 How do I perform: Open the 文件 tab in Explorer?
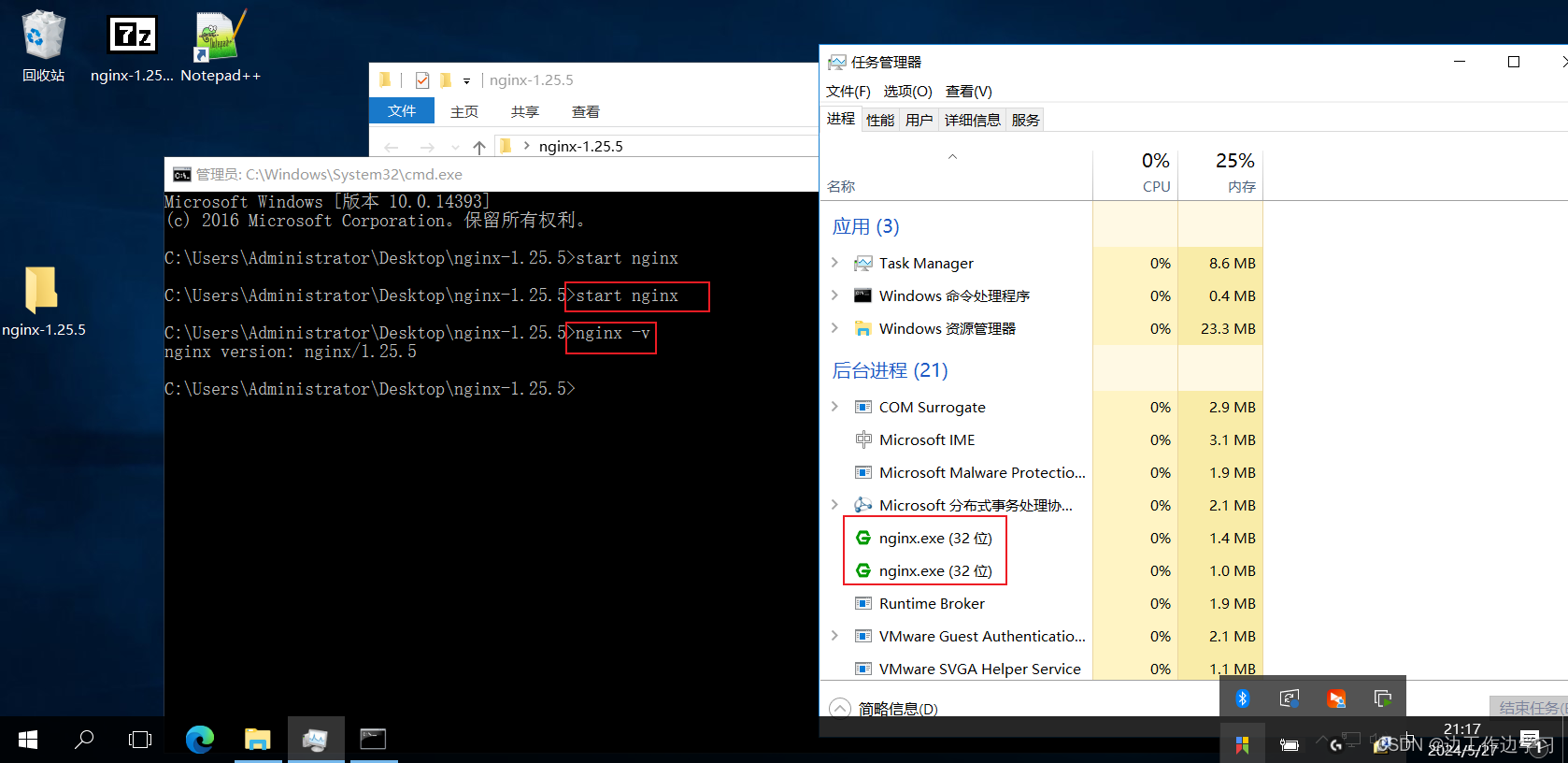click(402, 111)
